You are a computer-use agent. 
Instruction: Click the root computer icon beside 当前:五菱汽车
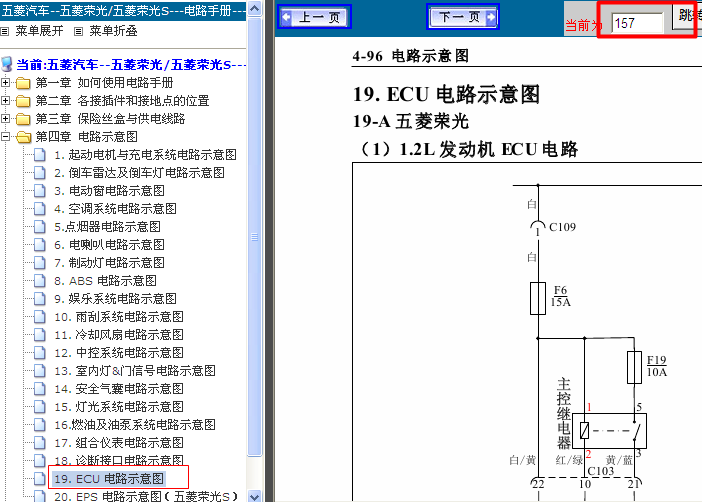coord(7,64)
